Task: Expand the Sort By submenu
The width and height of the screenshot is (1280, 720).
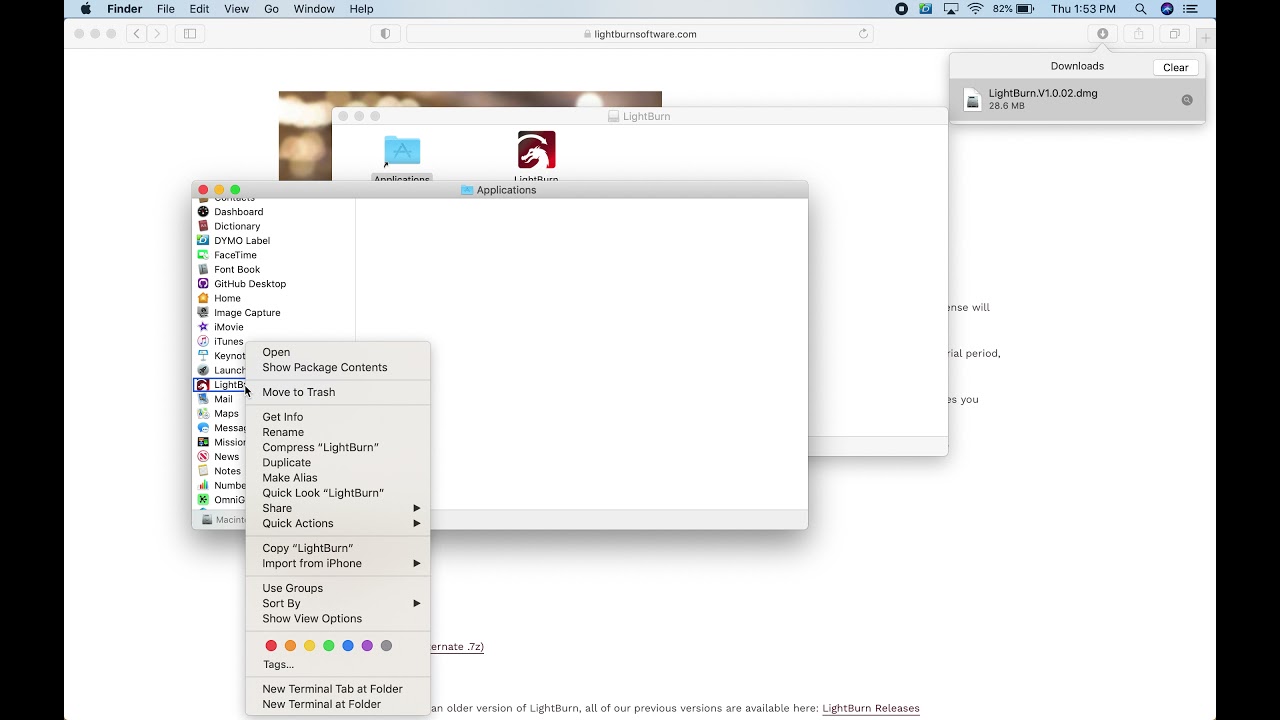Action: [338, 603]
